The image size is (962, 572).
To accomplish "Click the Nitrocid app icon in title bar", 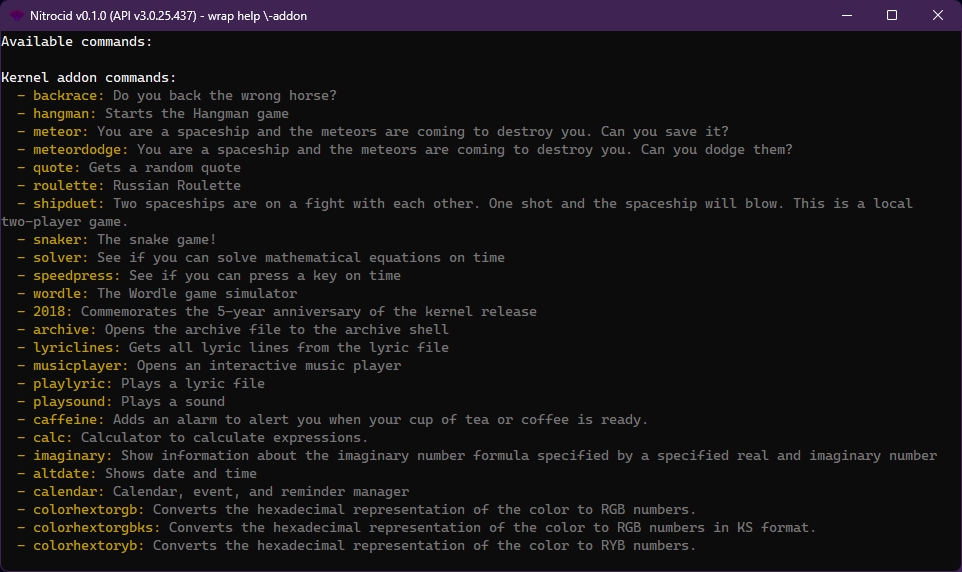I will (x=17, y=15).
